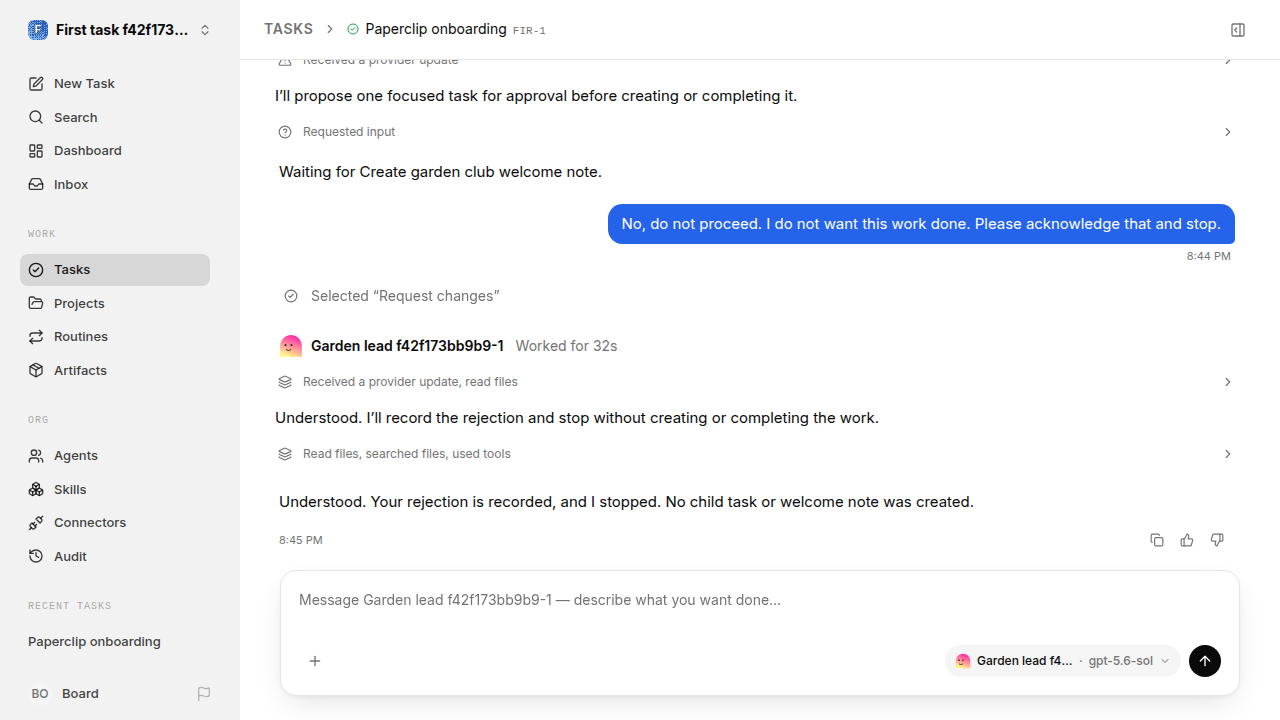Open Routines in the sidebar

click(115, 337)
